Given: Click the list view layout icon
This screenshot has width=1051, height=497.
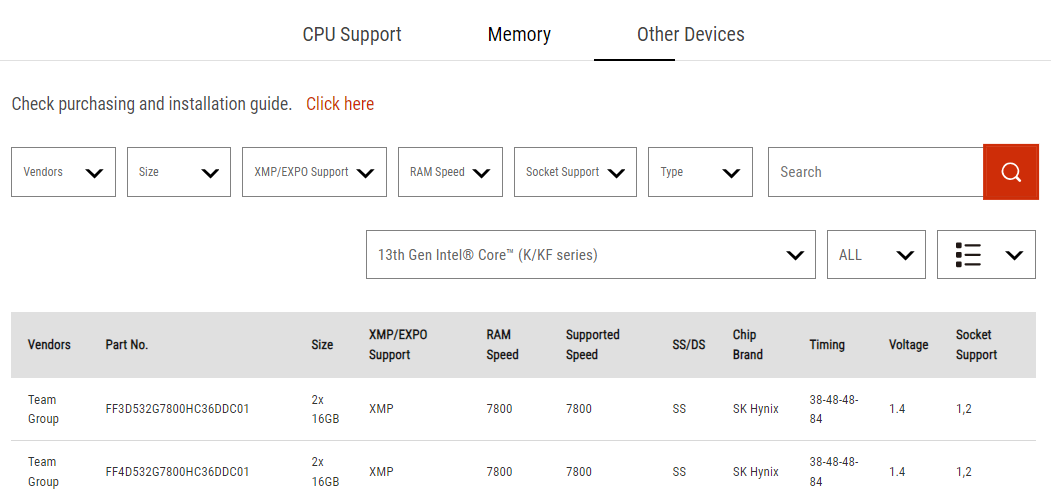Looking at the screenshot, I should 968,255.
